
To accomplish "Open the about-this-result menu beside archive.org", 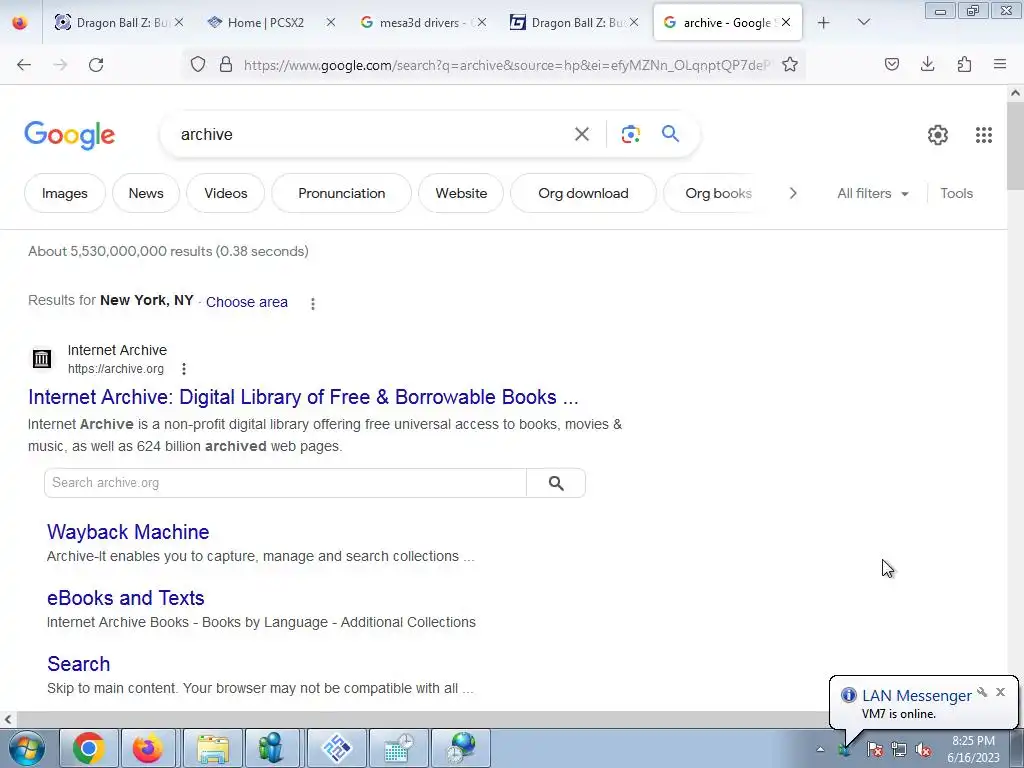I will pos(184,369).
